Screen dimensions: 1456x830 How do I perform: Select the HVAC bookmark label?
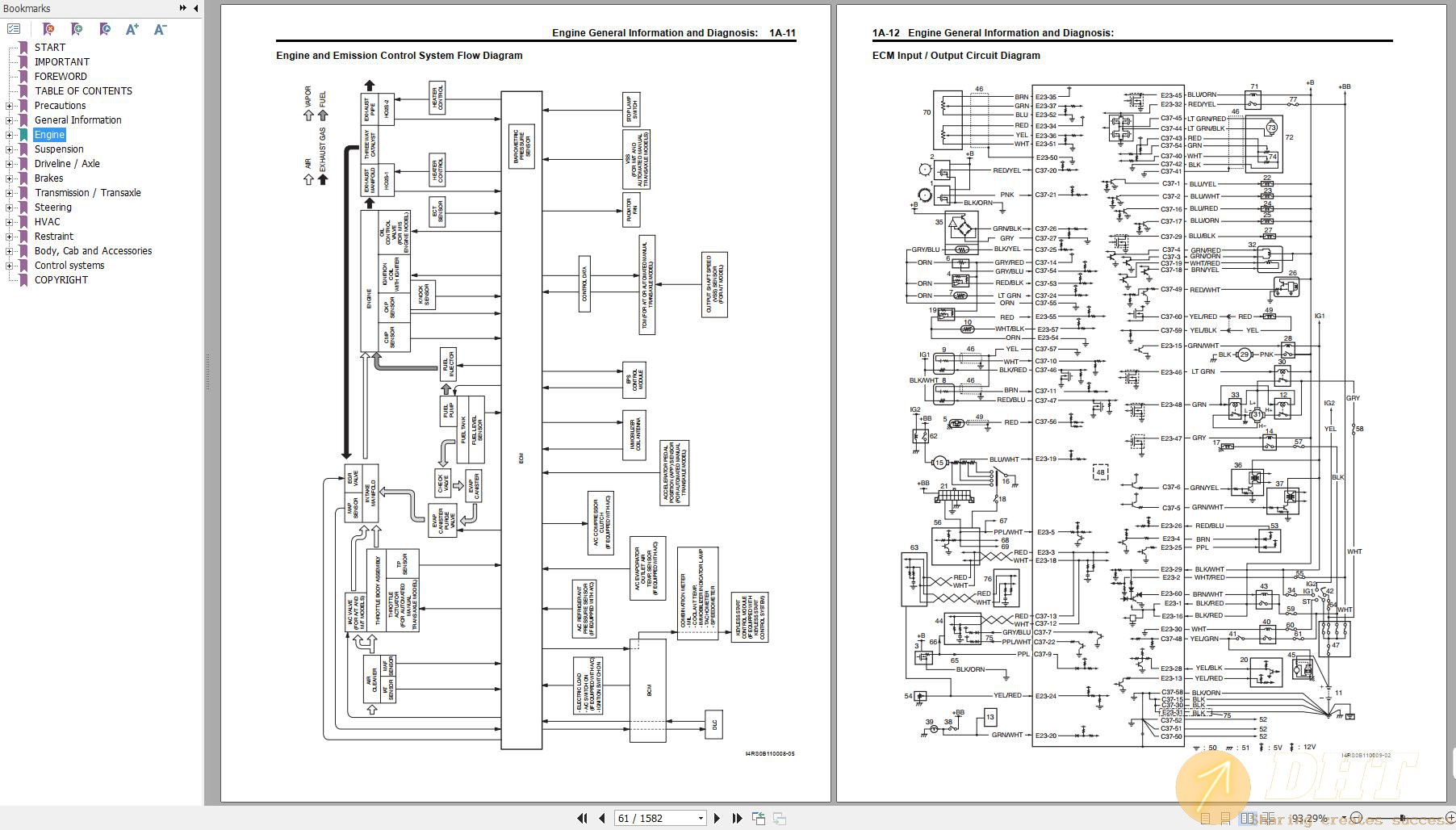tap(47, 222)
